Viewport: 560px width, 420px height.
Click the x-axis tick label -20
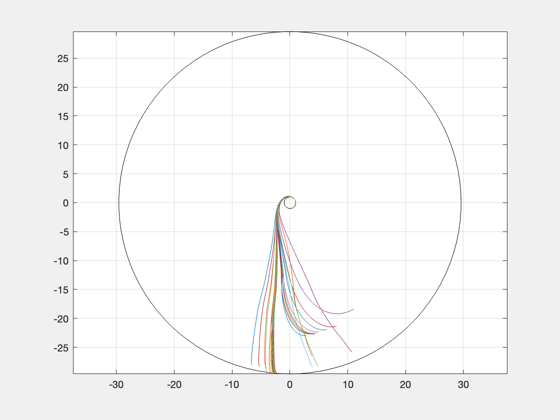click(174, 385)
